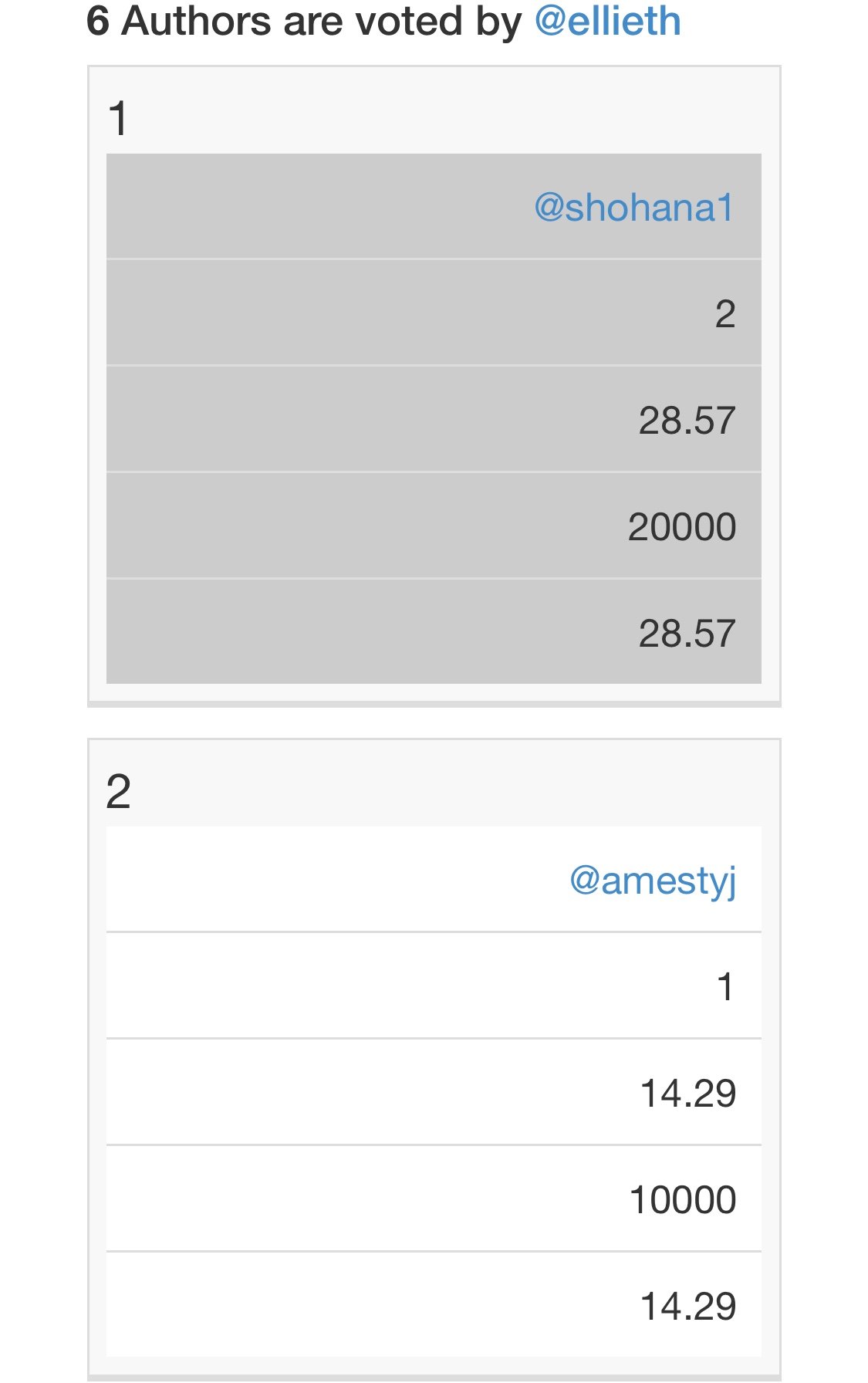Open the @ellieth profile link
The width and height of the screenshot is (868, 1383).
click(607, 22)
